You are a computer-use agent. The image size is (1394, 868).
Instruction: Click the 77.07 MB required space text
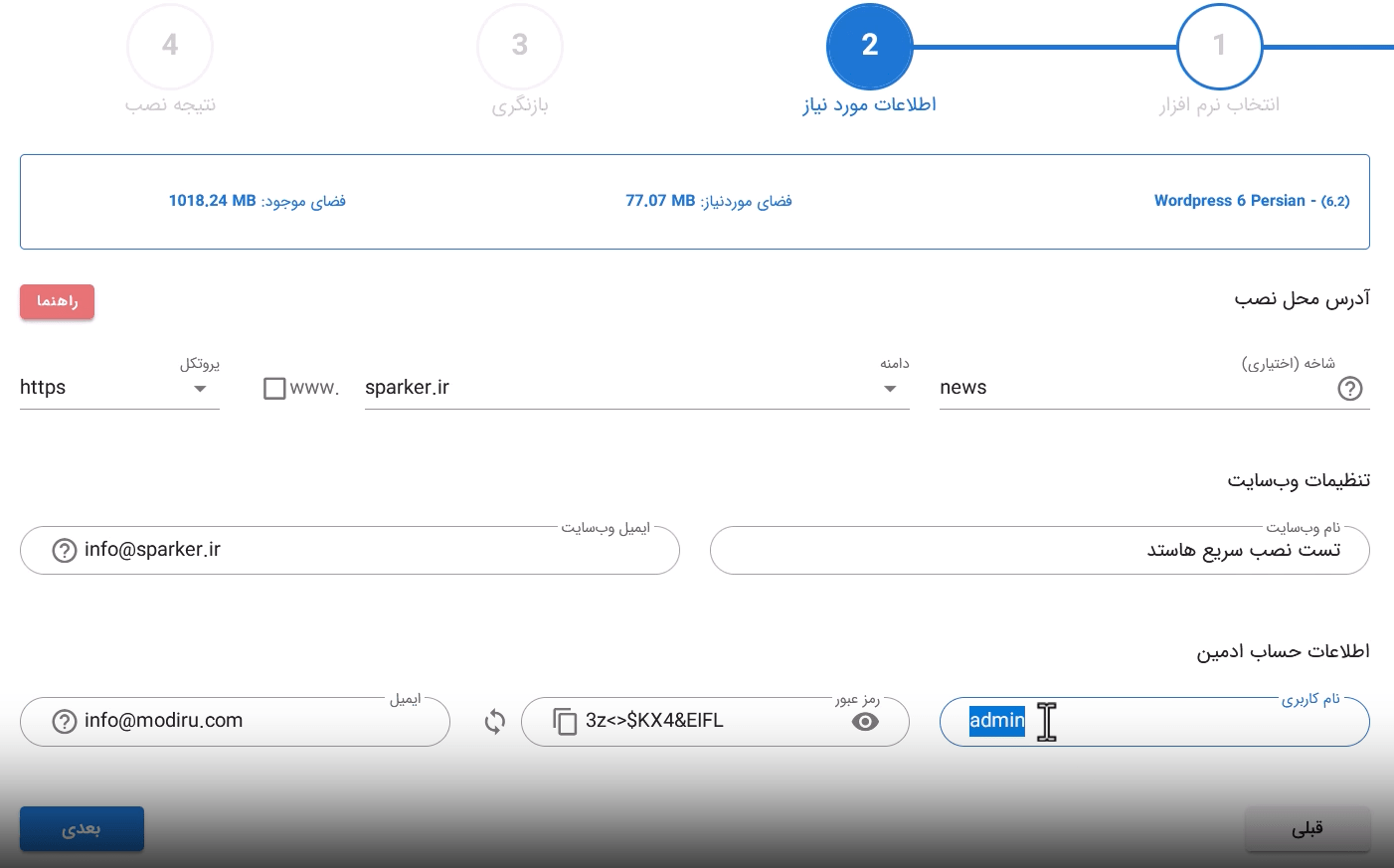(709, 201)
